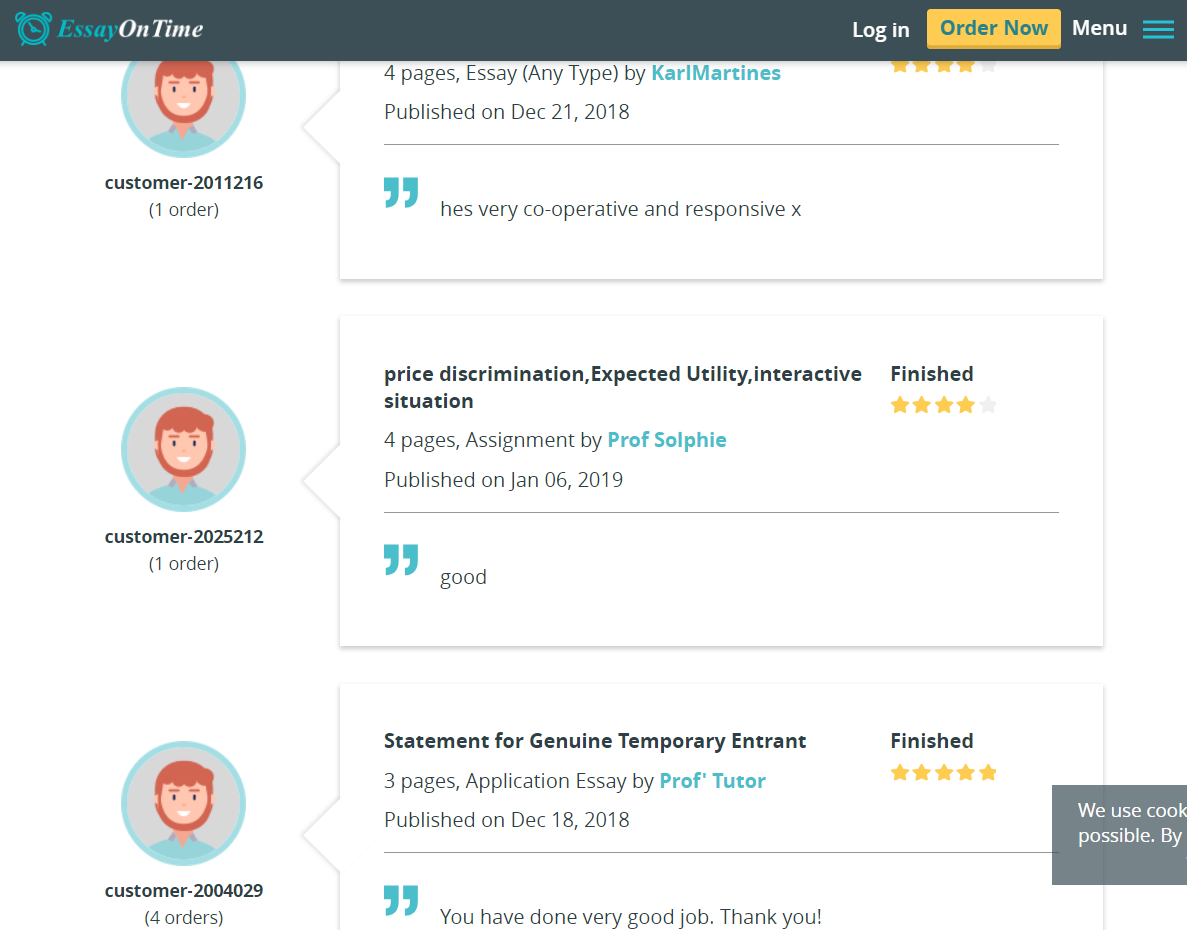Click 'Published on Dec 21, 2018' text
Image resolution: width=1187 pixels, height=930 pixels.
pyautogui.click(x=506, y=112)
